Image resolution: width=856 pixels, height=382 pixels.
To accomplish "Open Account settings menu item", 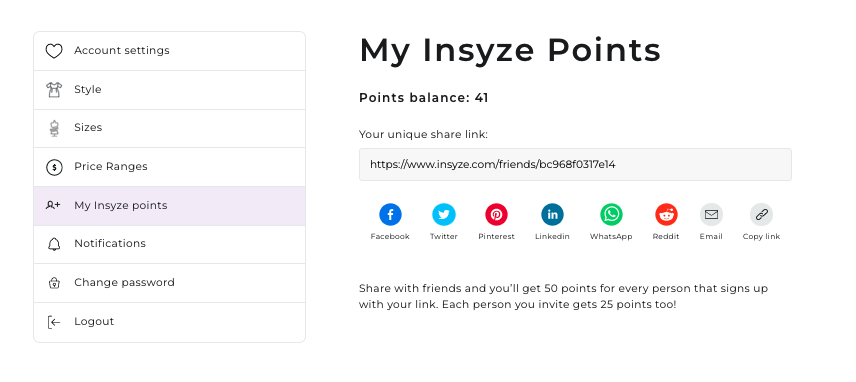I will point(169,51).
